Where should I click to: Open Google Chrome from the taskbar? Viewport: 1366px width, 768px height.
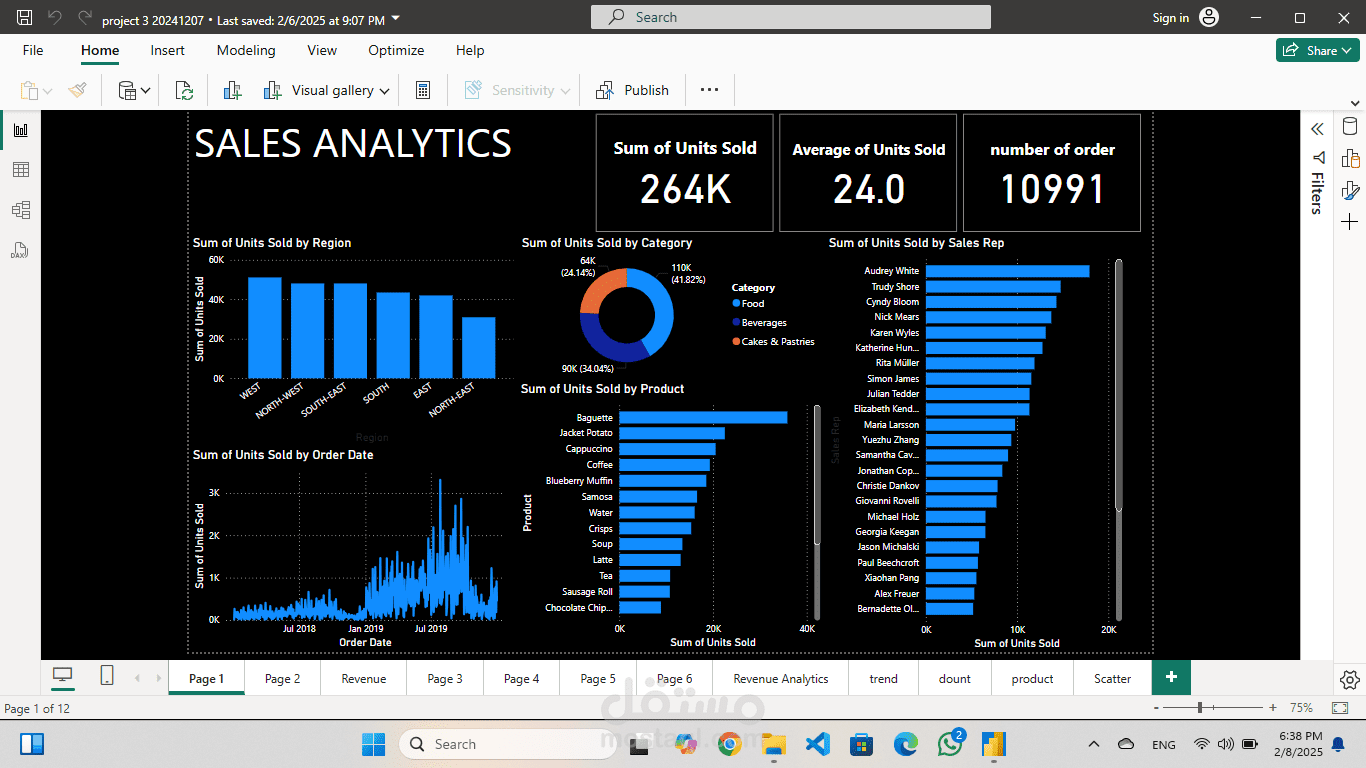pos(729,744)
